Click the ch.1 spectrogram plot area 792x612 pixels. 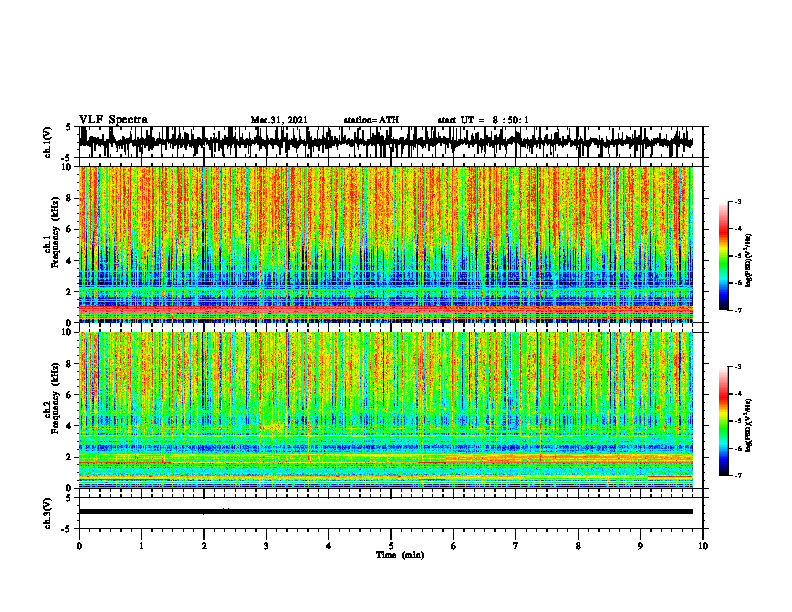click(x=385, y=244)
